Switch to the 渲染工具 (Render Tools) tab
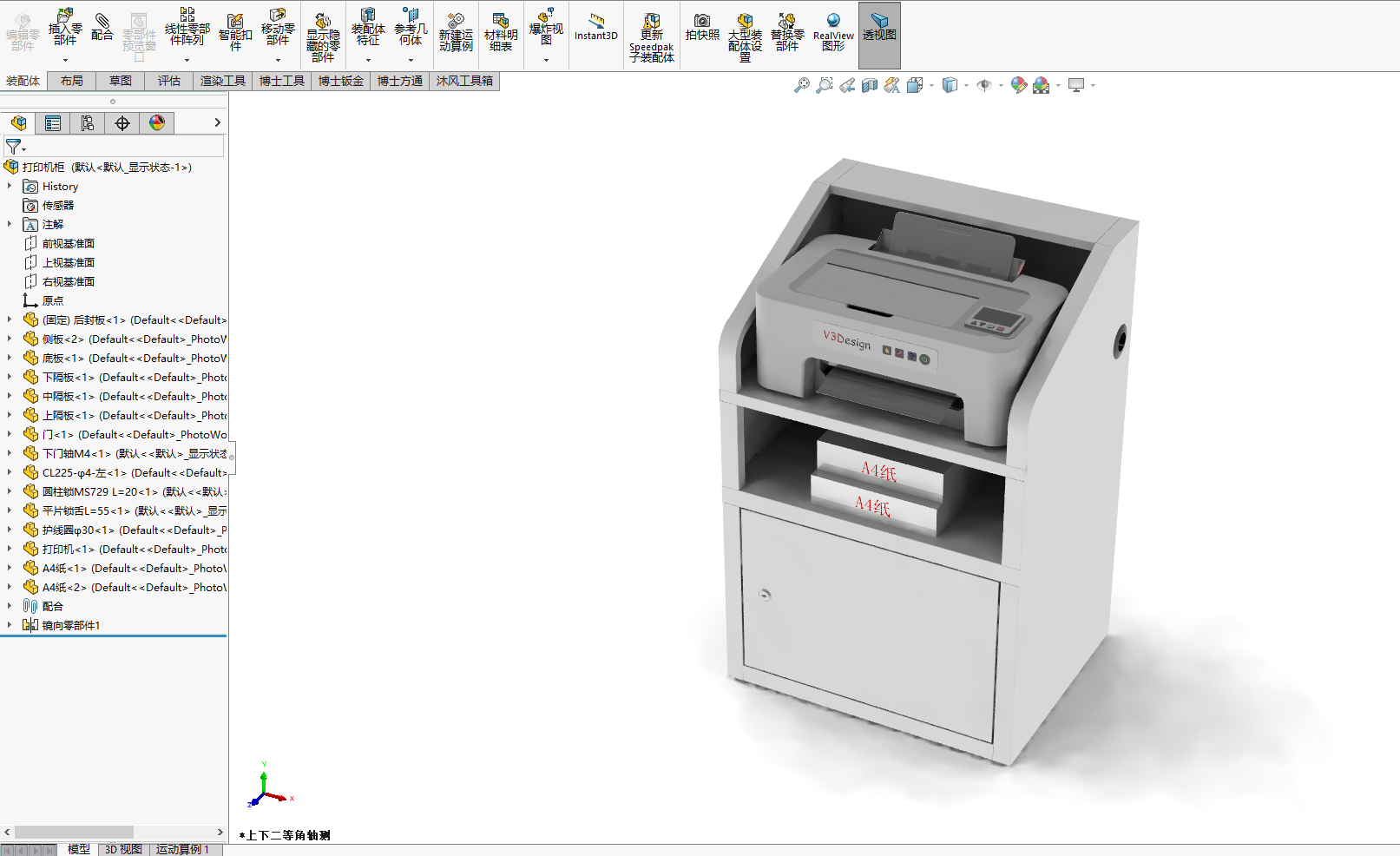Image resolution: width=1400 pixels, height=856 pixels. [223, 81]
